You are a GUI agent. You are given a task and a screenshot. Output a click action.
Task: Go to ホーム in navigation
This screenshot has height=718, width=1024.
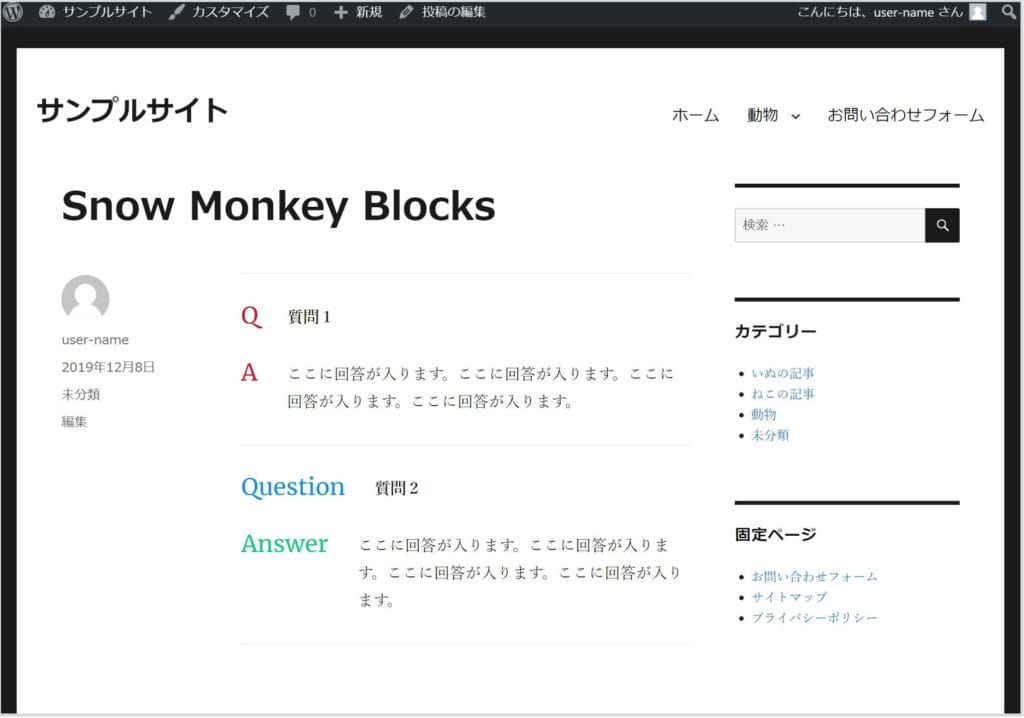click(x=695, y=115)
